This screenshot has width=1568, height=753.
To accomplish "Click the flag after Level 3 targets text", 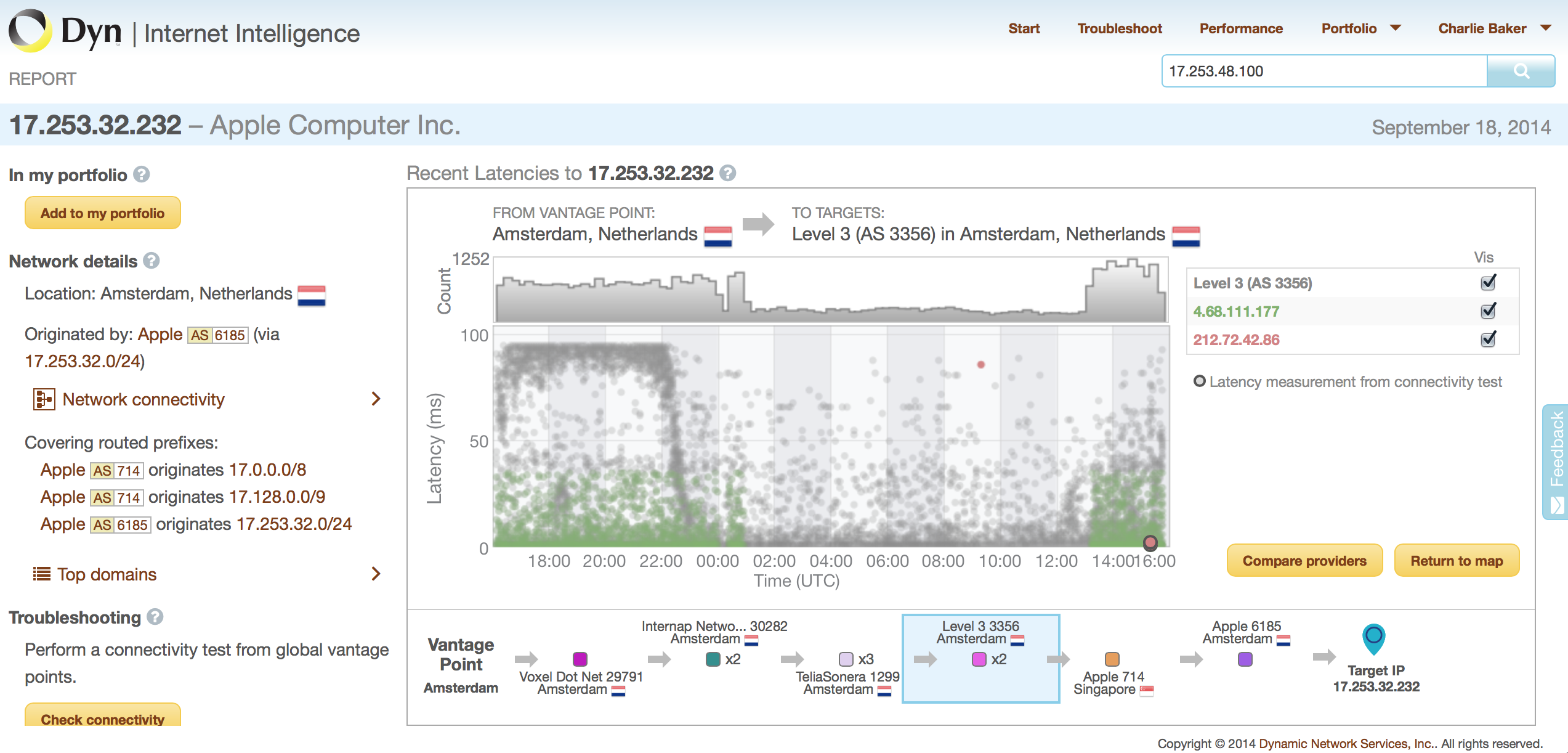I will [1186, 237].
